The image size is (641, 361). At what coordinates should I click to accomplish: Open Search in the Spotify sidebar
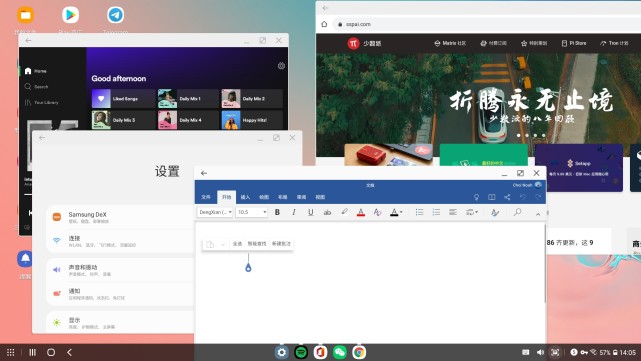point(36,87)
